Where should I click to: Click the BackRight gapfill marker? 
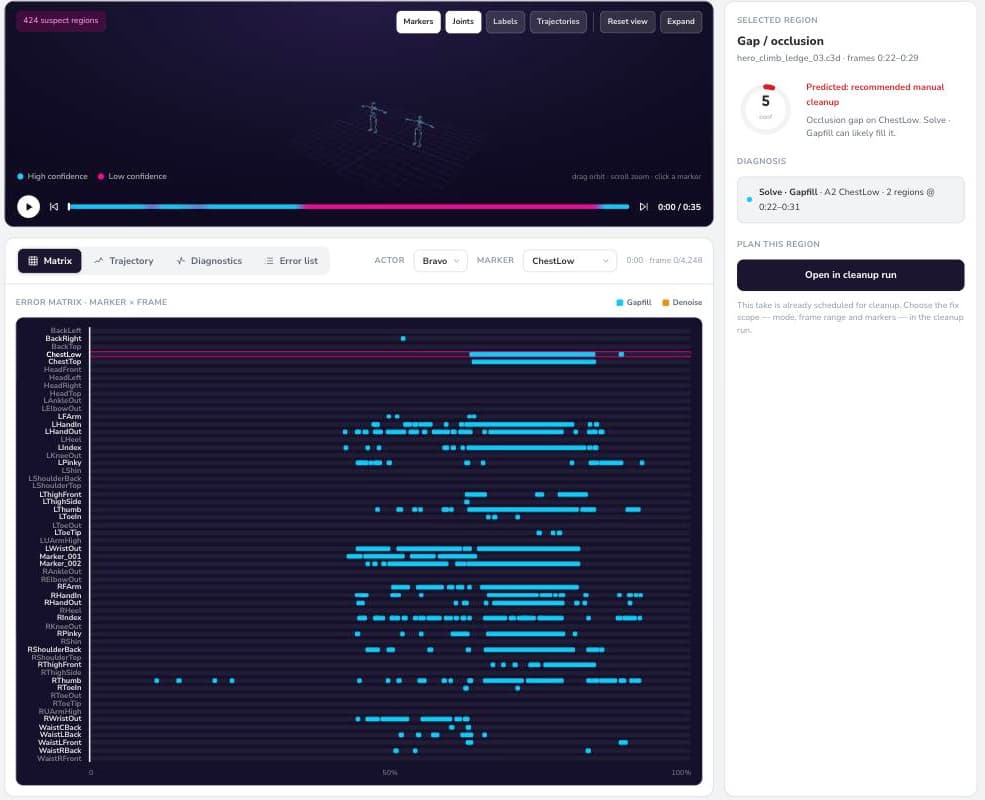pos(403,339)
